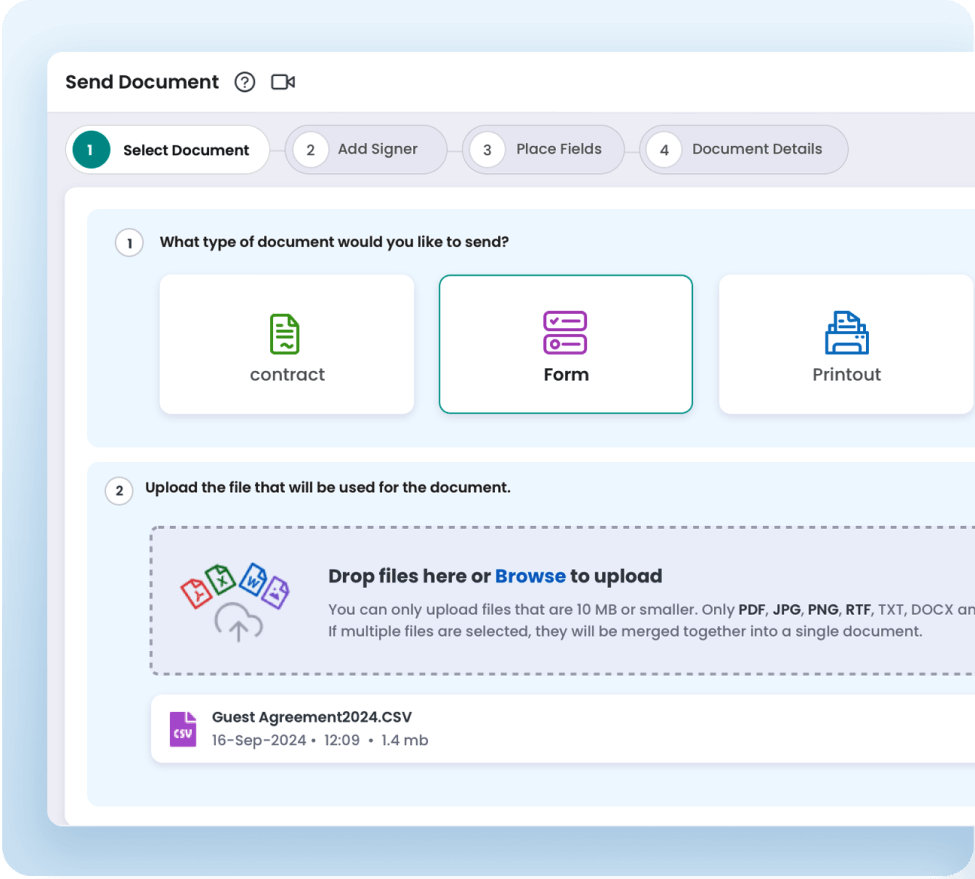Click the help question mark icon
Viewport: 975px width, 879px height.
click(245, 82)
